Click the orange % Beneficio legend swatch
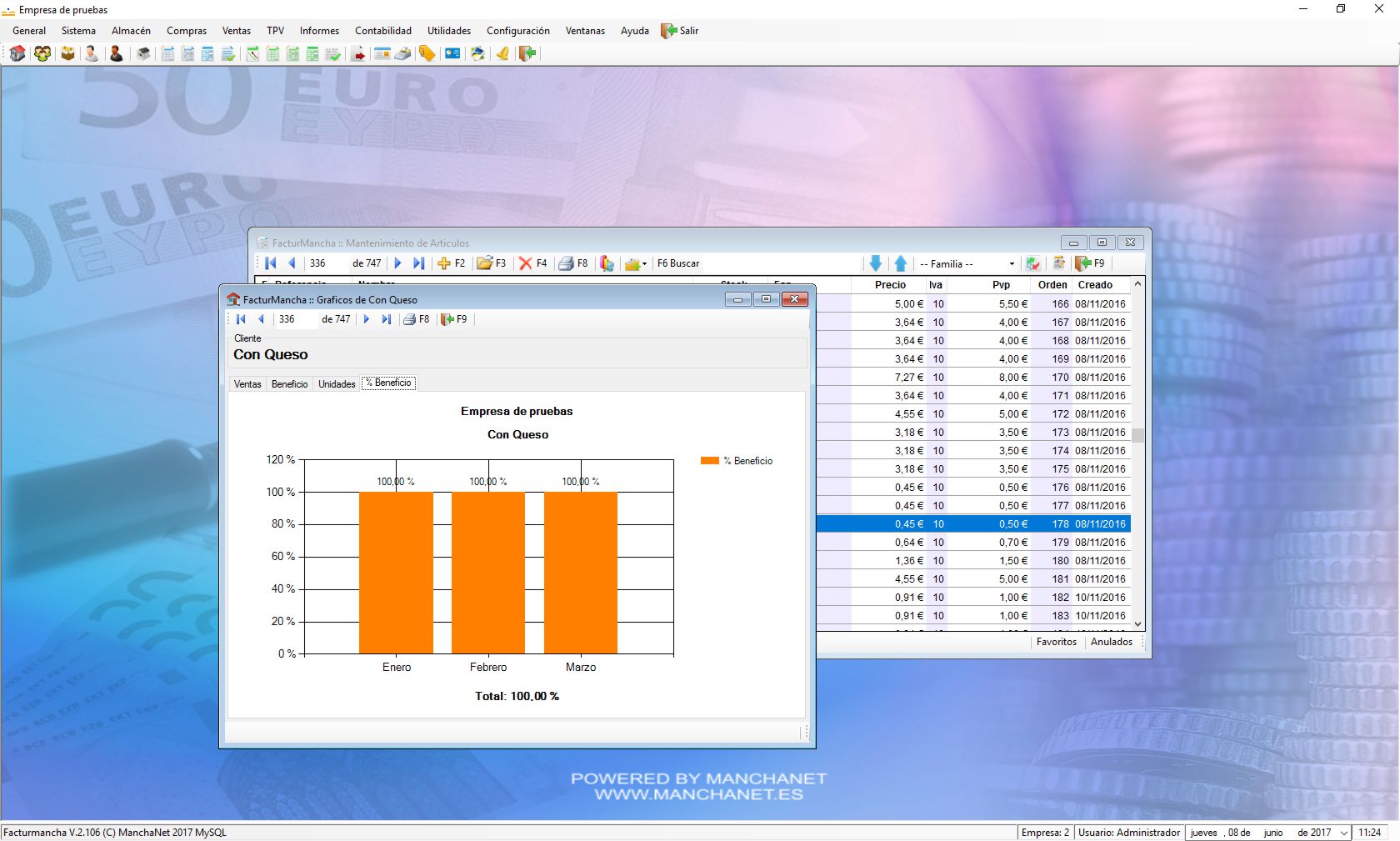Viewport: 1400px width, 841px height. click(709, 461)
